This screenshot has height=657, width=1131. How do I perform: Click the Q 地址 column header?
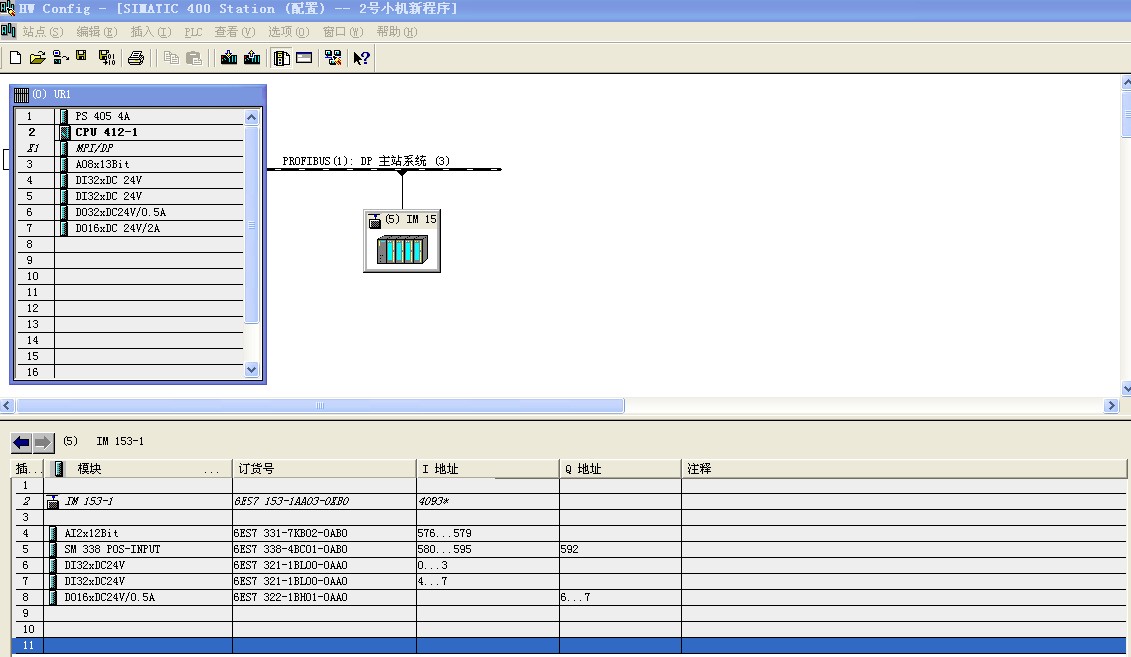click(620, 469)
